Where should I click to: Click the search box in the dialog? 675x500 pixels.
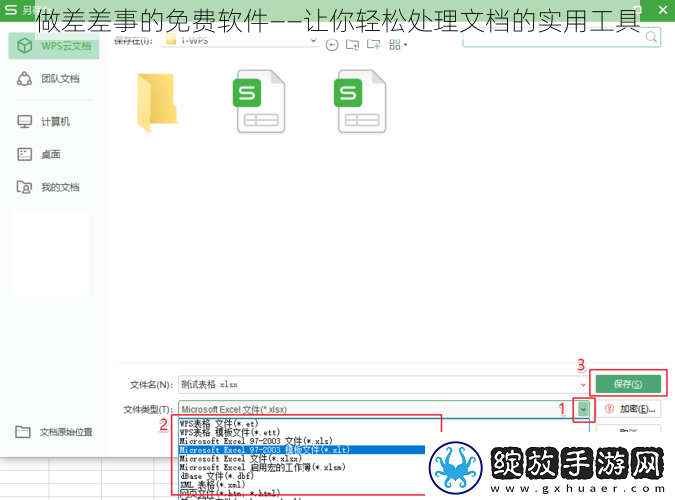[x=561, y=38]
